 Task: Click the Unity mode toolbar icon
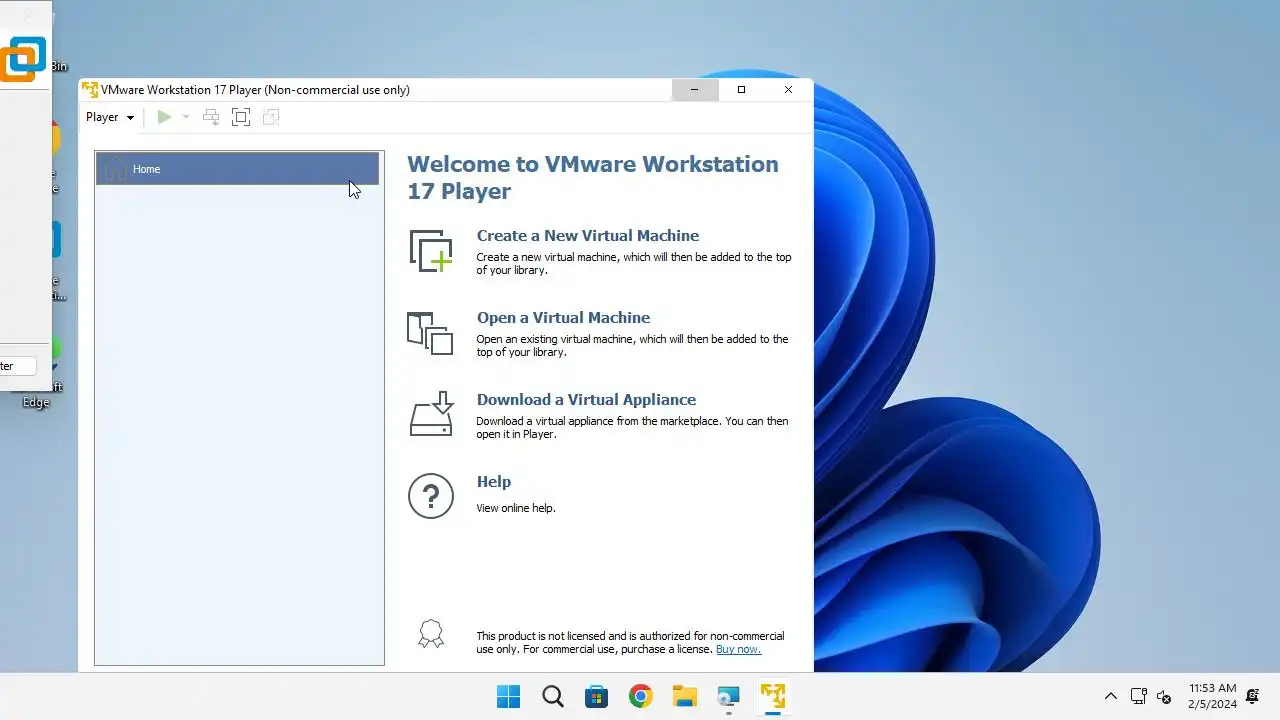(271, 117)
